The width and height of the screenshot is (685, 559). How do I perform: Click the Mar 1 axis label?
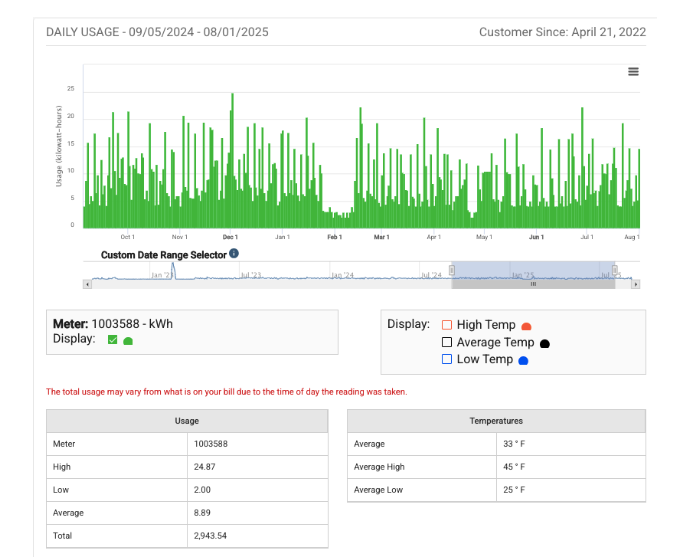click(381, 237)
